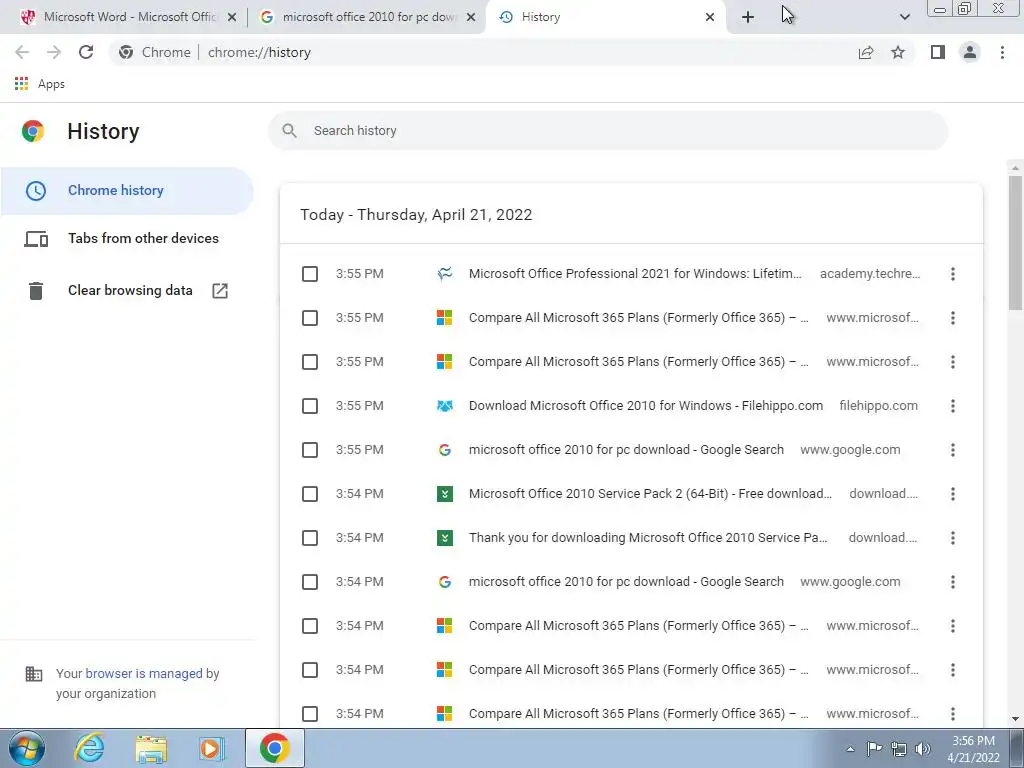1024x768 pixels.
Task: Click the Clear browsing data trash icon
Action: click(x=36, y=291)
